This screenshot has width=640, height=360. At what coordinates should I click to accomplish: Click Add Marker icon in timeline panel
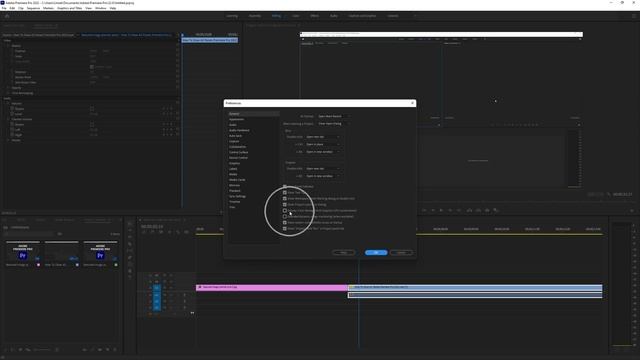170,232
